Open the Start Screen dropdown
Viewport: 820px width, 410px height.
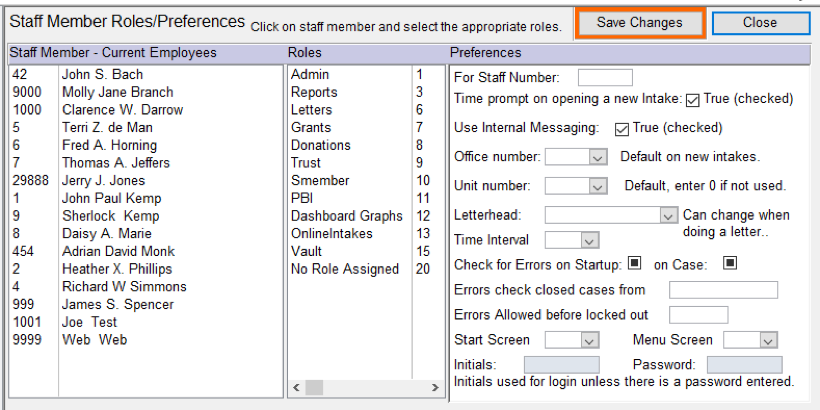(x=588, y=341)
